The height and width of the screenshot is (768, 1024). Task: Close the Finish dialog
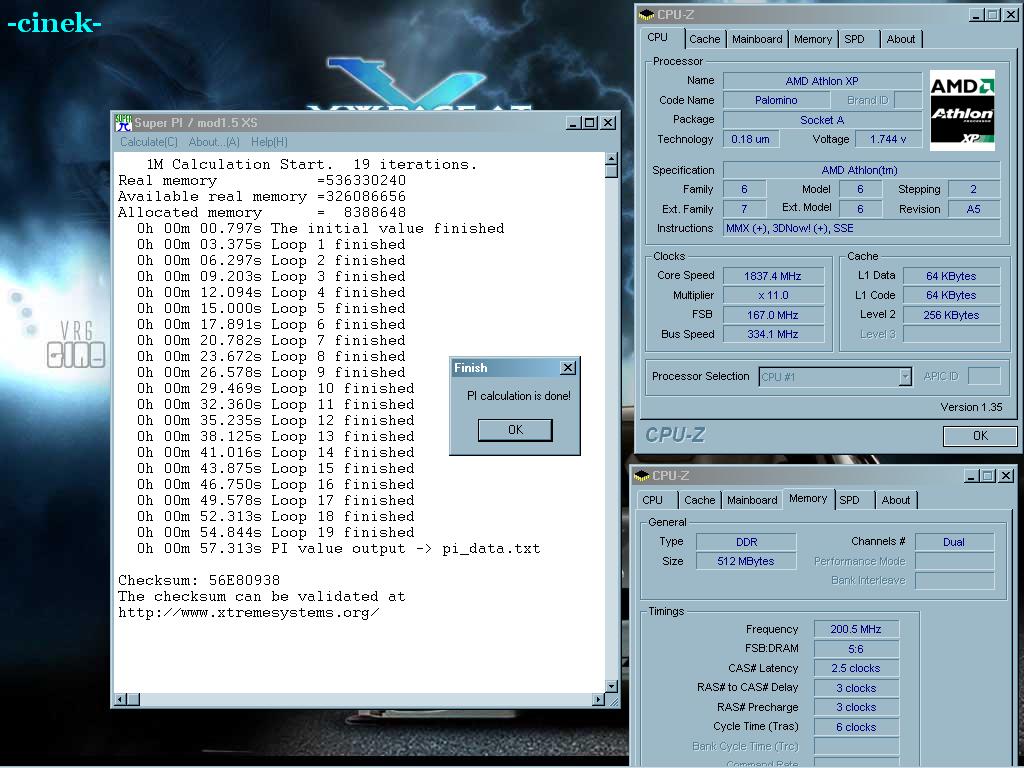[568, 368]
